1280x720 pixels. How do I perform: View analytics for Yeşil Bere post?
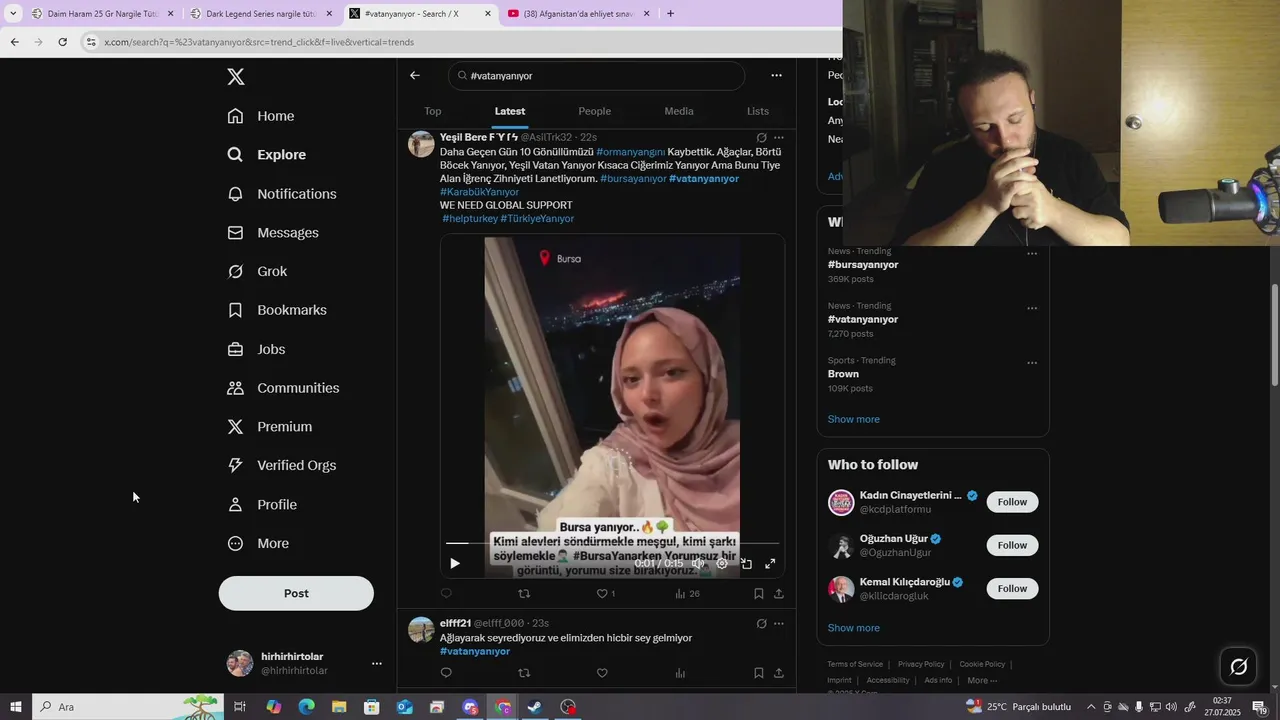pyautogui.click(x=687, y=594)
